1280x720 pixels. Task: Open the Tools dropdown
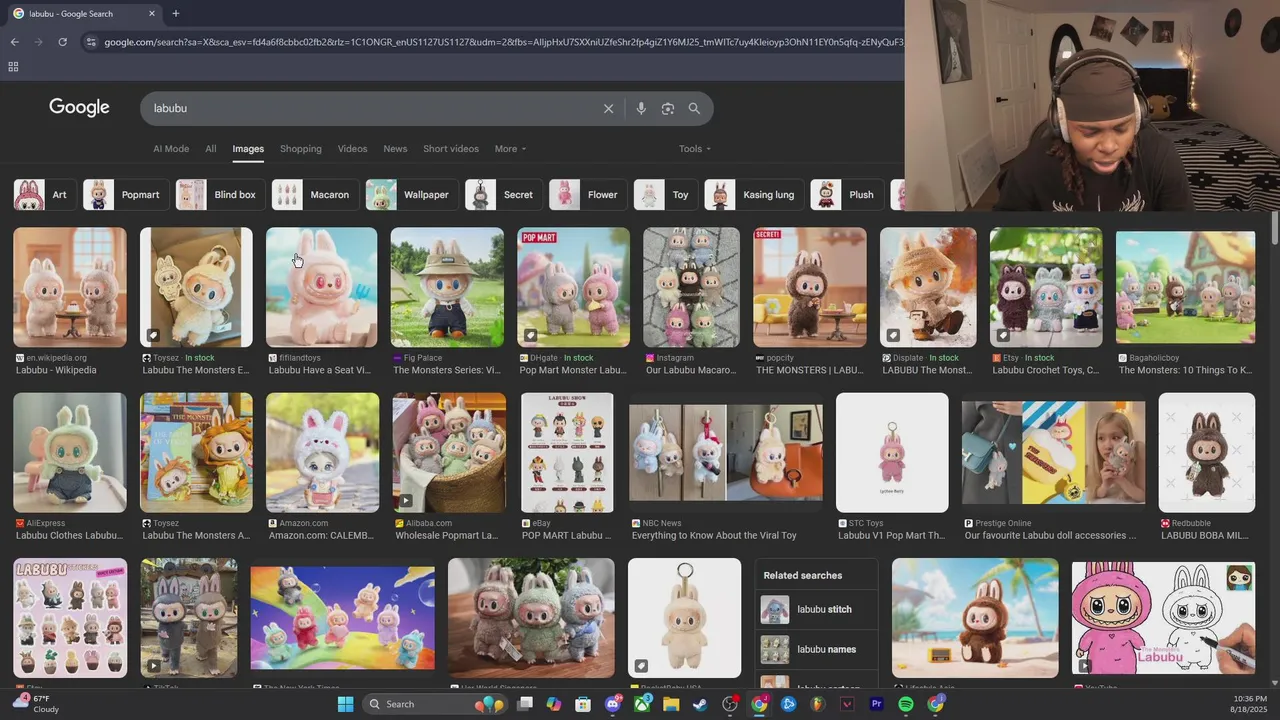click(x=695, y=149)
